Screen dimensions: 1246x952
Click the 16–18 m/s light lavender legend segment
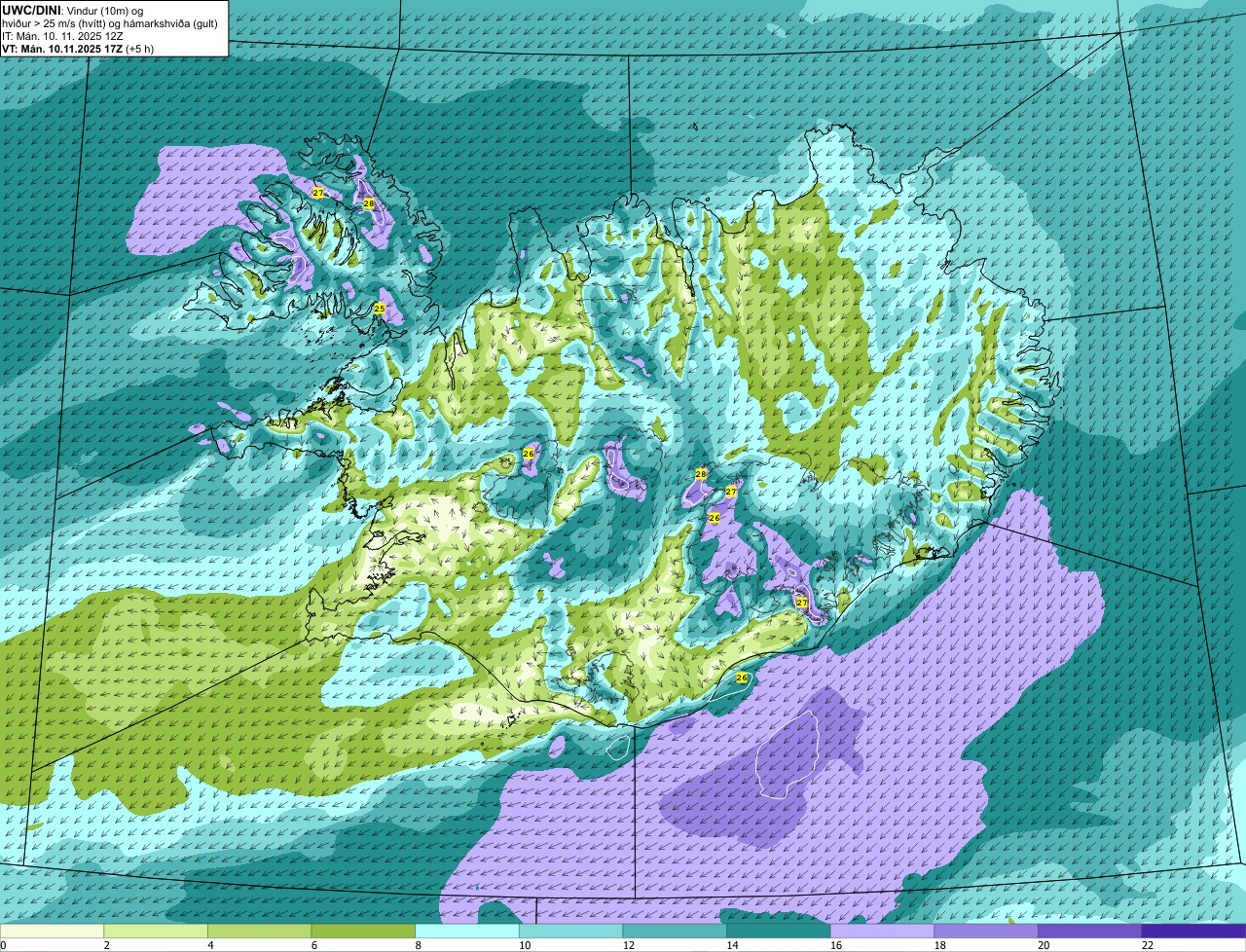(x=883, y=931)
